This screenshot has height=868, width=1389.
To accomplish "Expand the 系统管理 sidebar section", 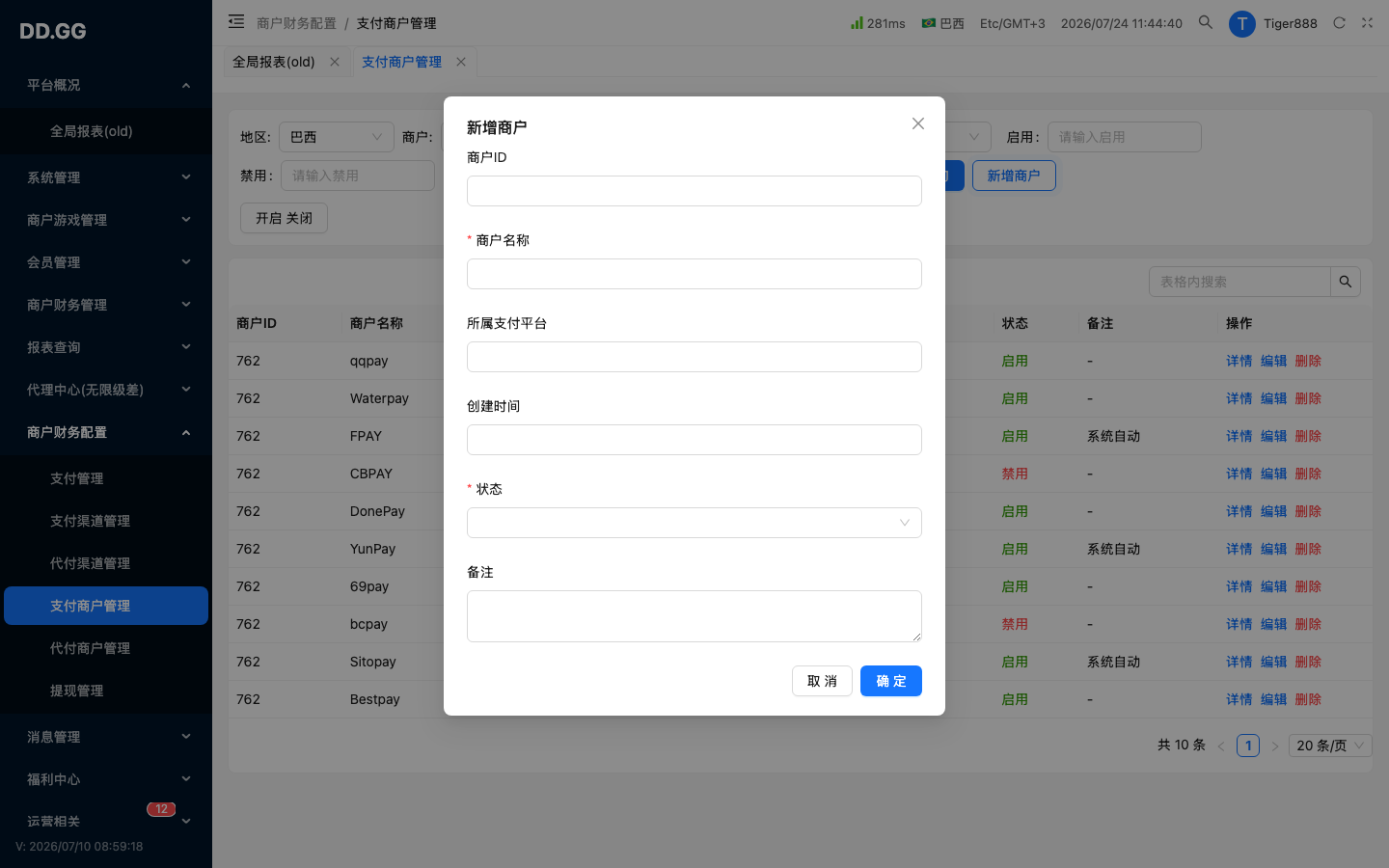I will click(106, 177).
